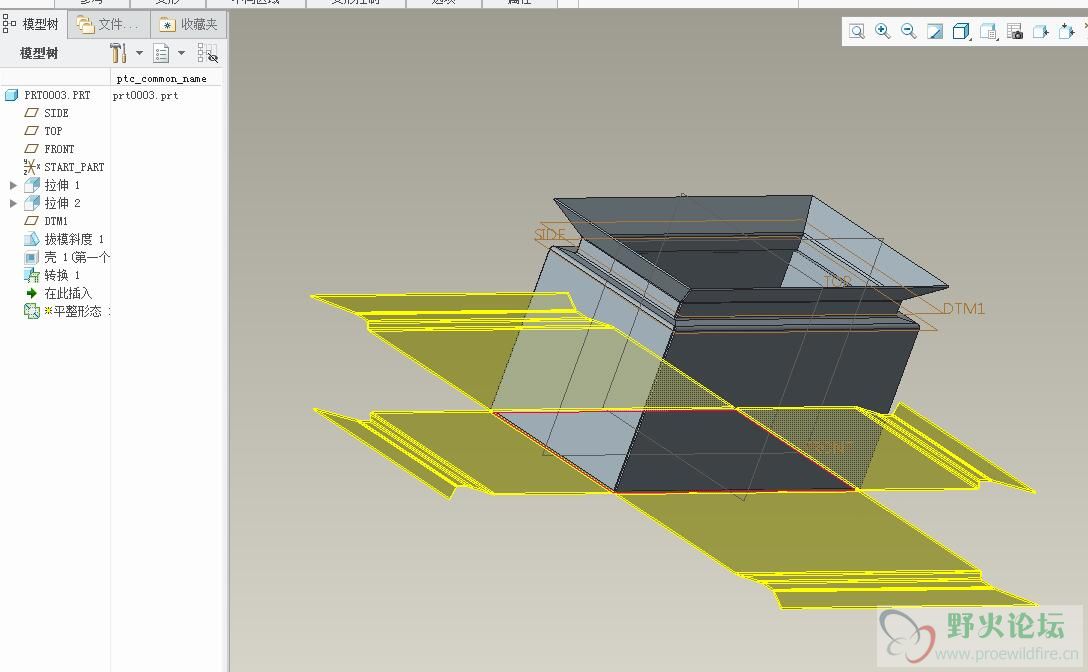This screenshot has height=672, width=1088.
Task: Click the model tree settings hammer icon
Action: pyautogui.click(x=118, y=53)
